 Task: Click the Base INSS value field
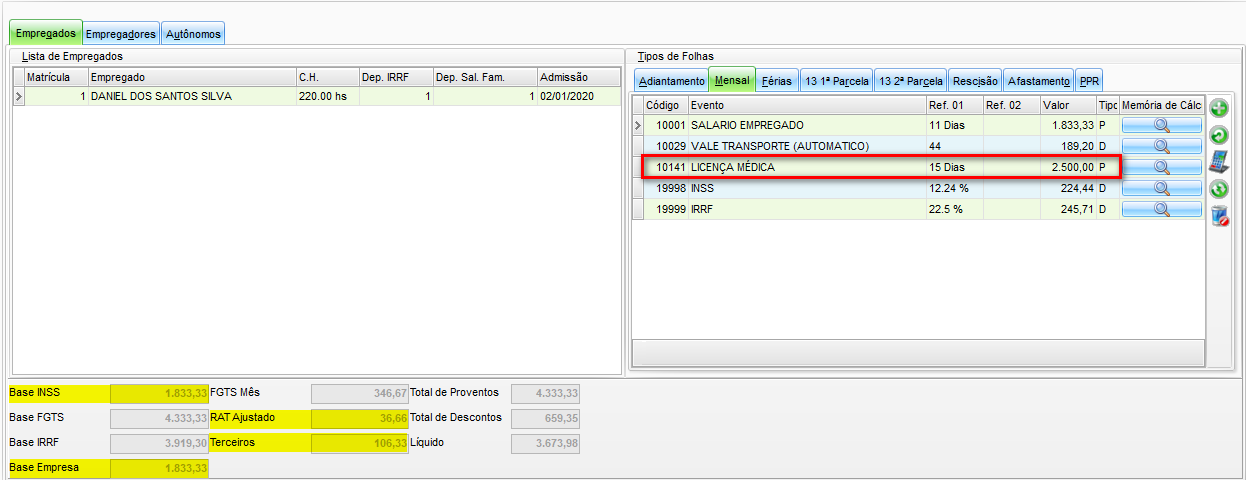pos(159,393)
